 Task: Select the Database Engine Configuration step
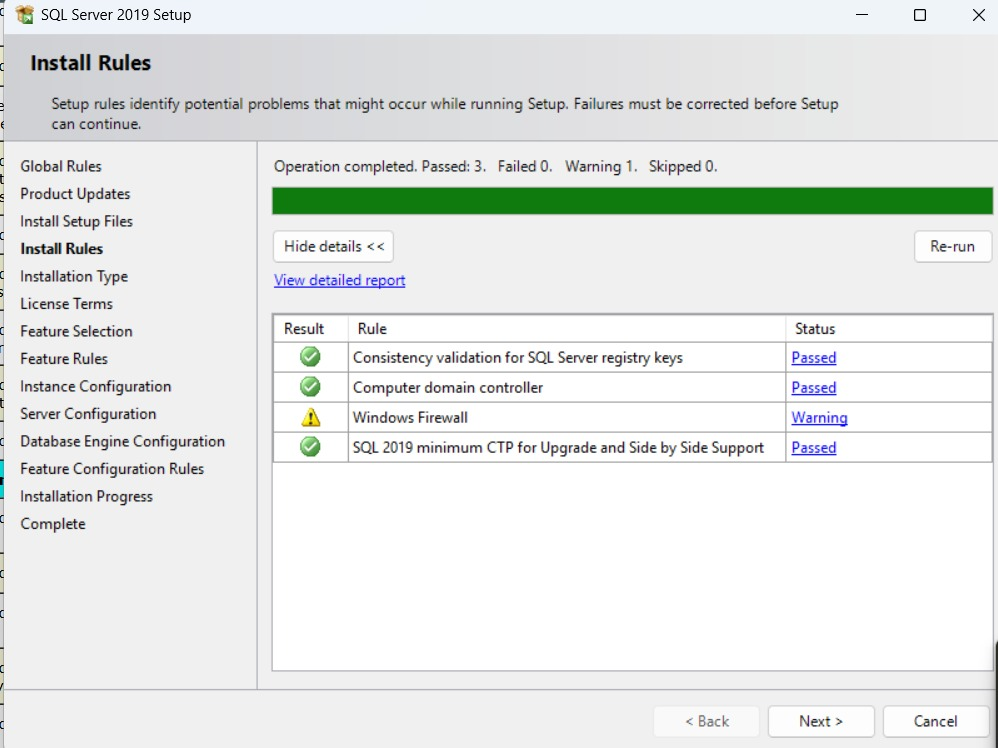click(122, 441)
